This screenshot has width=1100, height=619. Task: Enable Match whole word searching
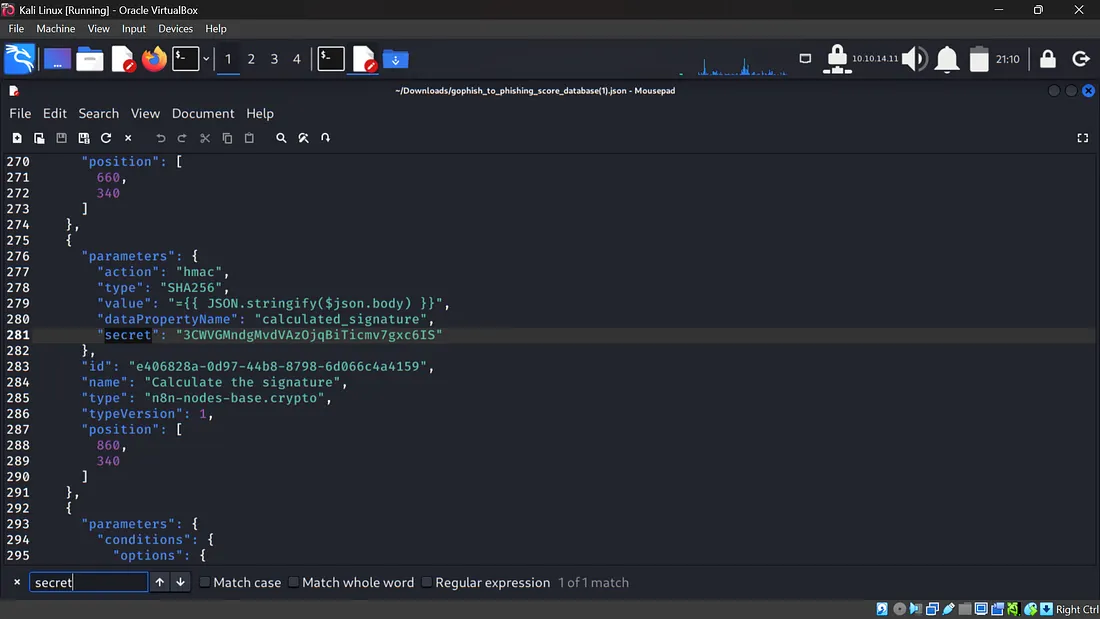point(291,582)
